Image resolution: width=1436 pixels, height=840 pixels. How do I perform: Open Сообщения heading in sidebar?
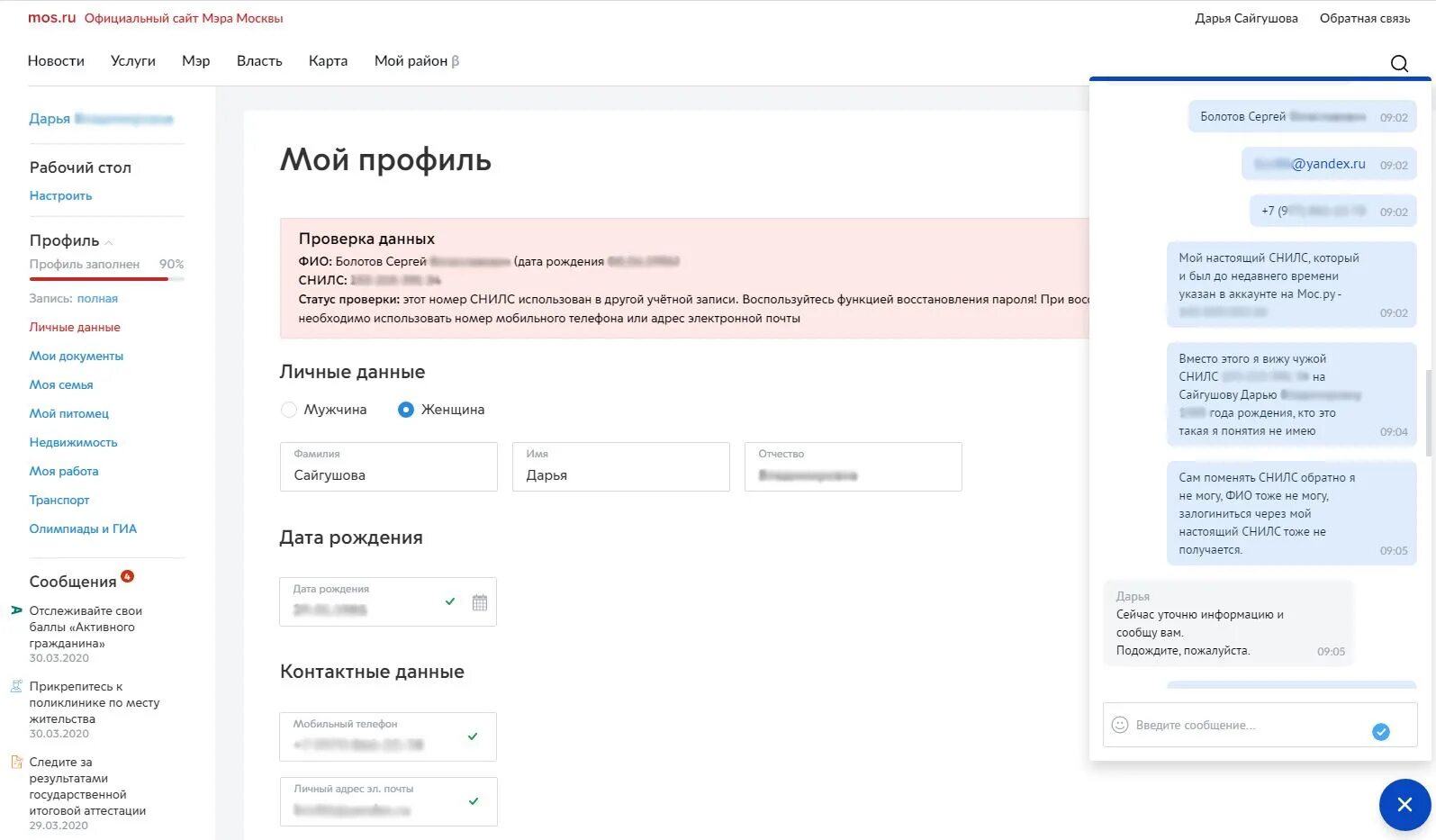[73, 582]
